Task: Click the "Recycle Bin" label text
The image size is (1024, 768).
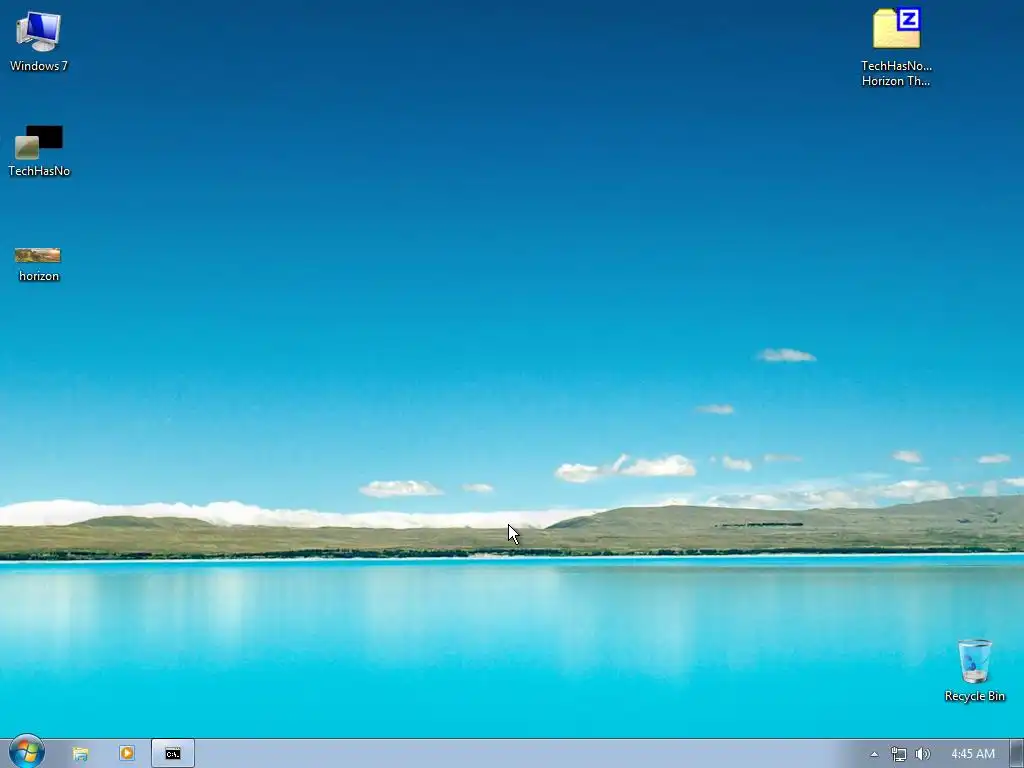Action: click(974, 696)
